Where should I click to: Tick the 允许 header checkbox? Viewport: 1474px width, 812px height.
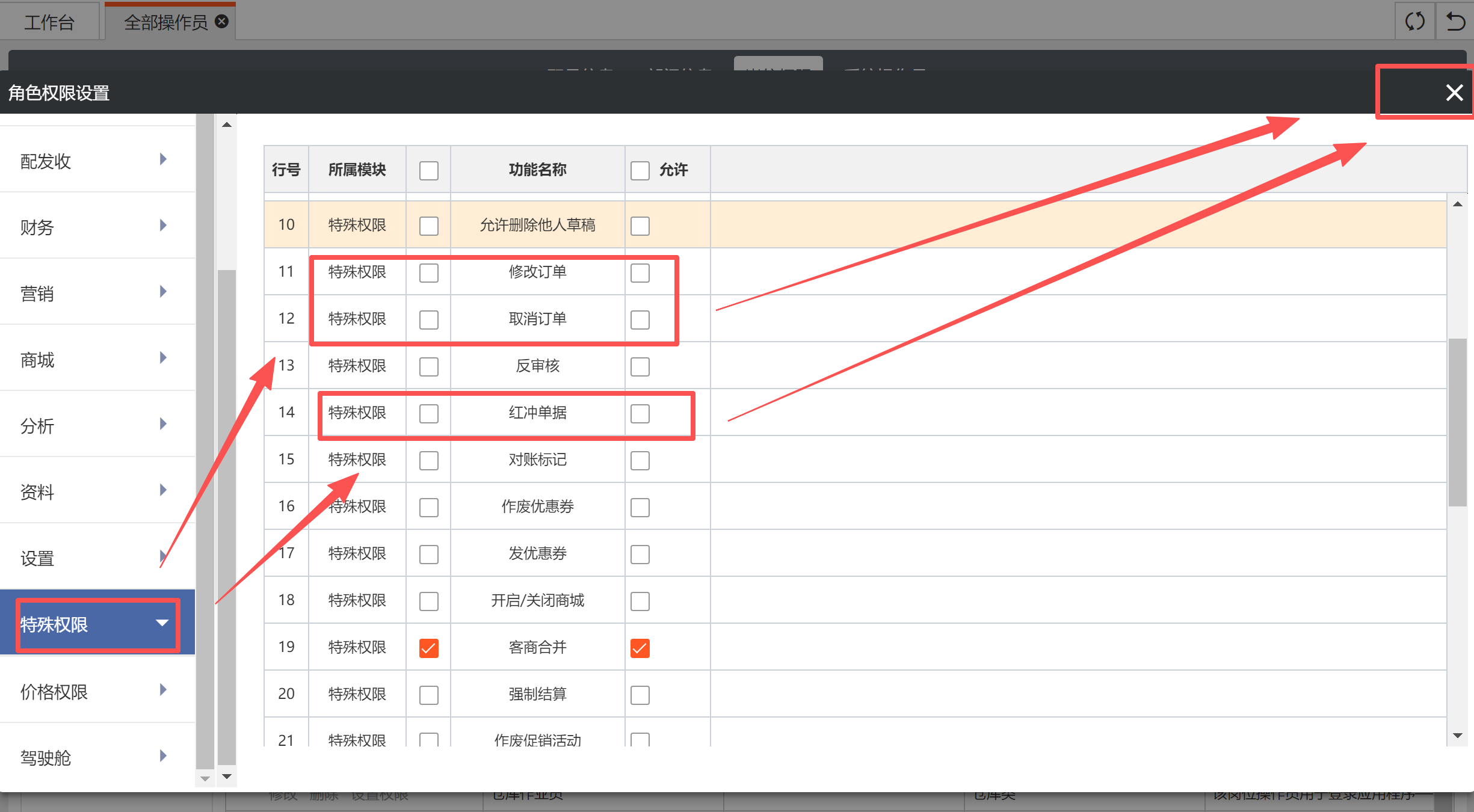pos(640,170)
